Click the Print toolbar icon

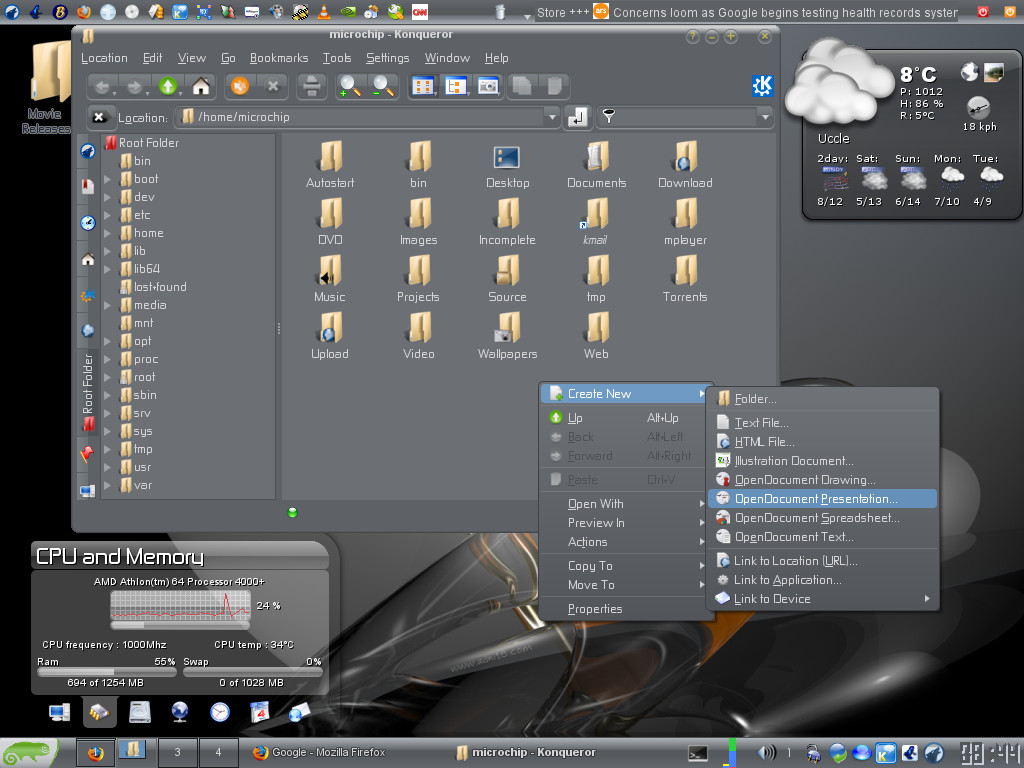click(x=312, y=86)
